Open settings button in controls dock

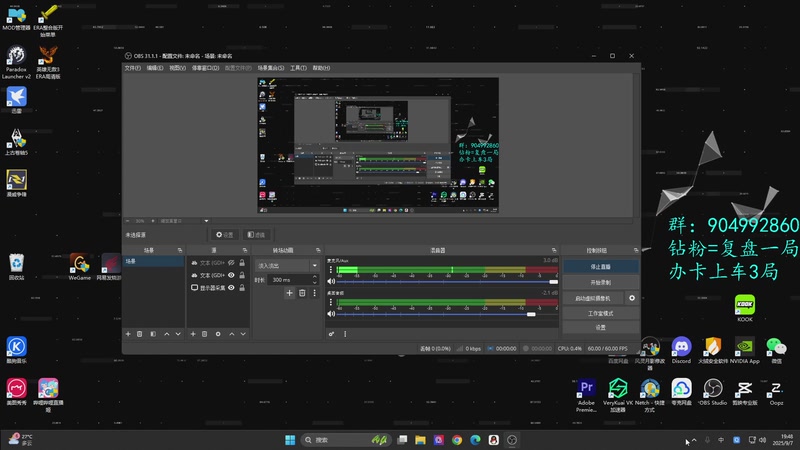(601, 328)
